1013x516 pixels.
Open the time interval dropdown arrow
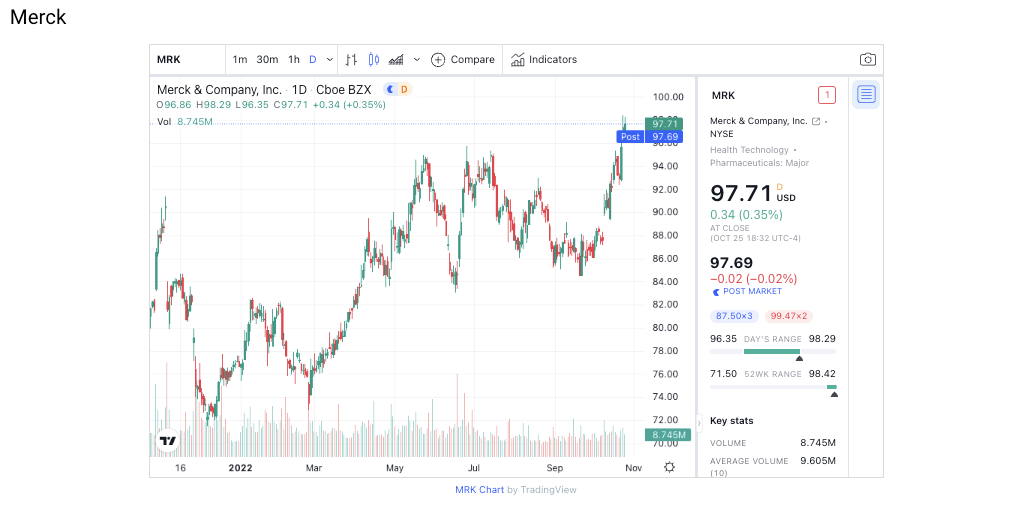pyautogui.click(x=329, y=59)
